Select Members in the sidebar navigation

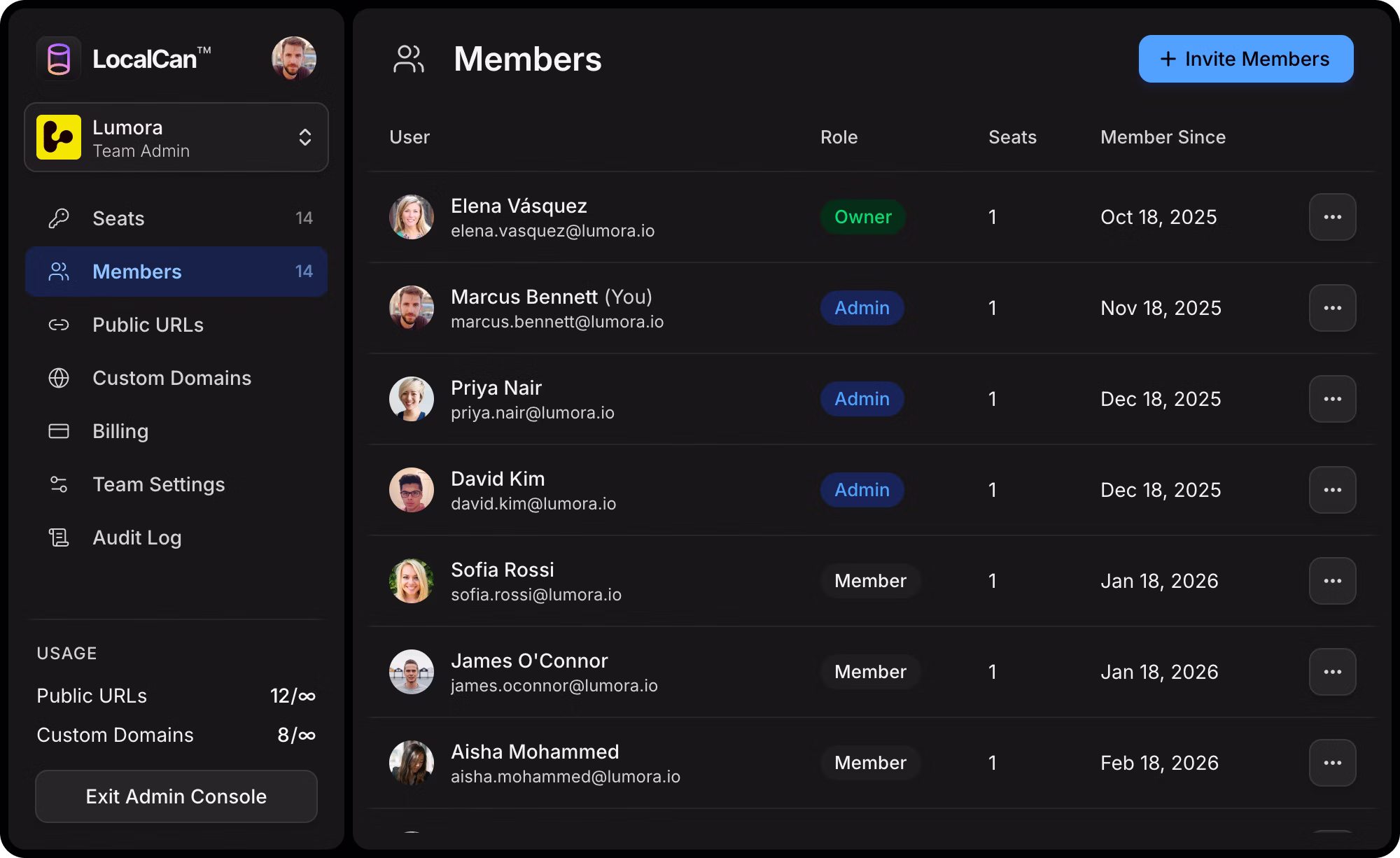click(176, 272)
